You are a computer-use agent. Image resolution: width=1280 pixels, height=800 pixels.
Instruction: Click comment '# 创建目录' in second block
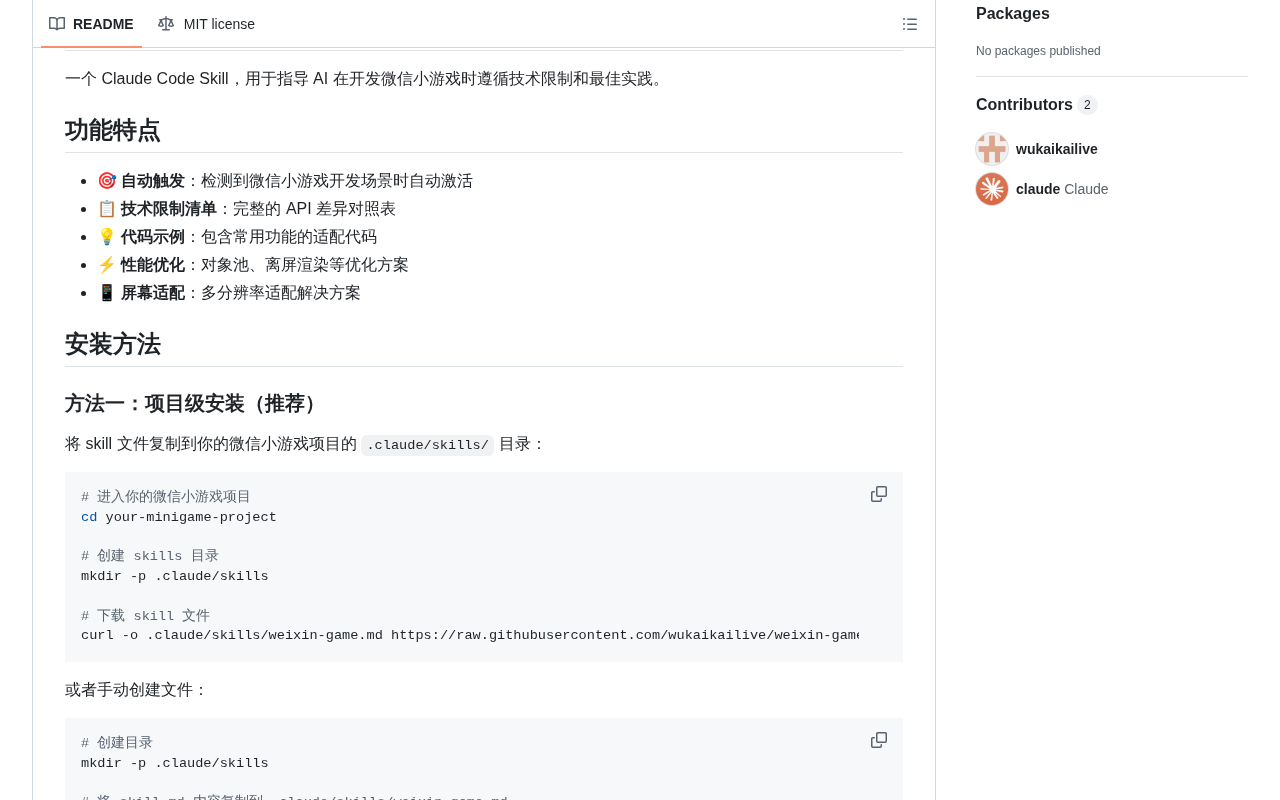pyautogui.click(x=117, y=743)
